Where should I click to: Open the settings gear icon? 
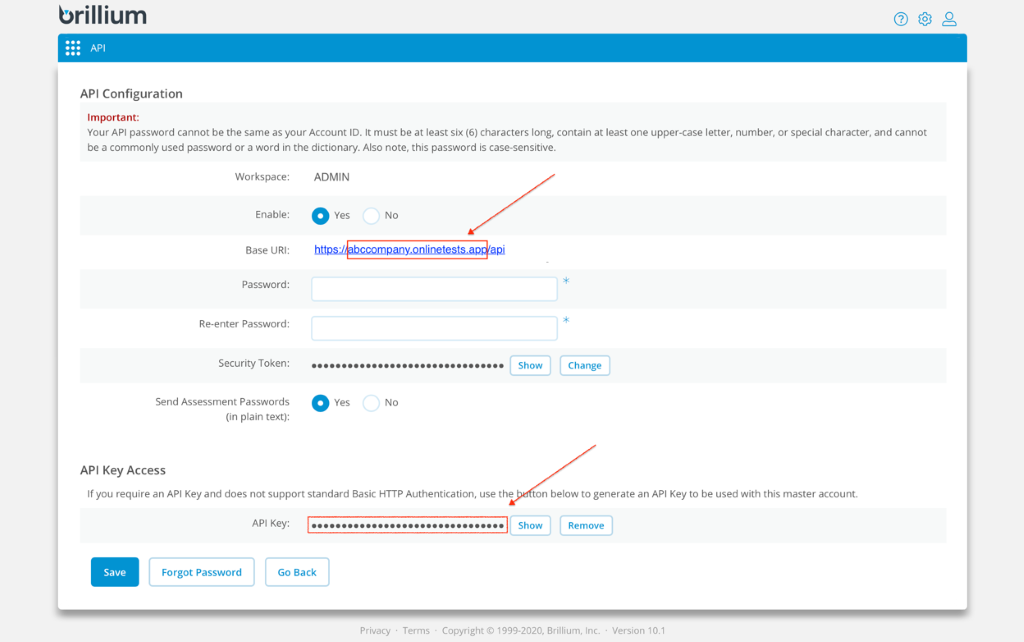(x=925, y=19)
